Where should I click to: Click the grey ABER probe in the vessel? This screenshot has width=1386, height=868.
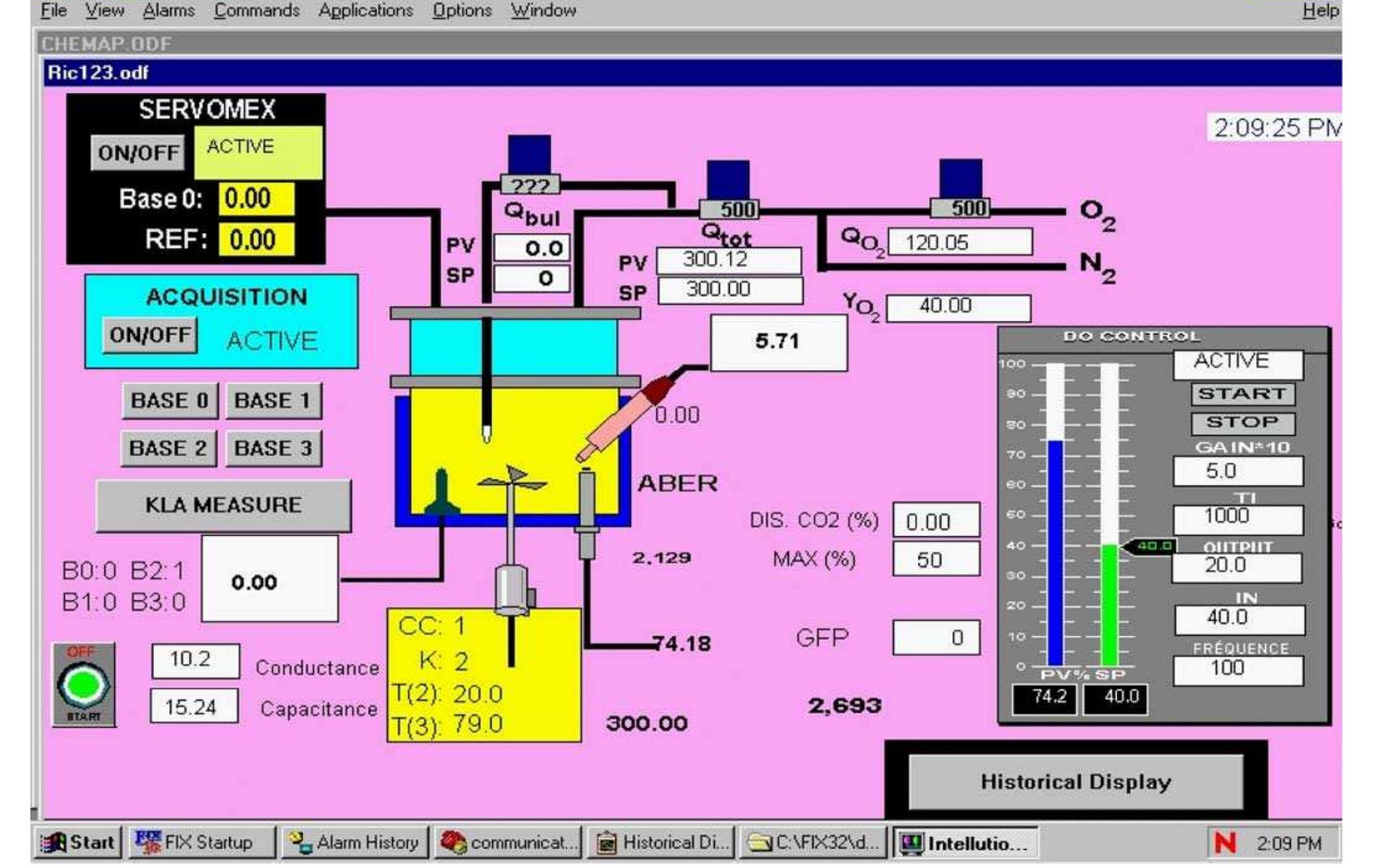(x=587, y=513)
